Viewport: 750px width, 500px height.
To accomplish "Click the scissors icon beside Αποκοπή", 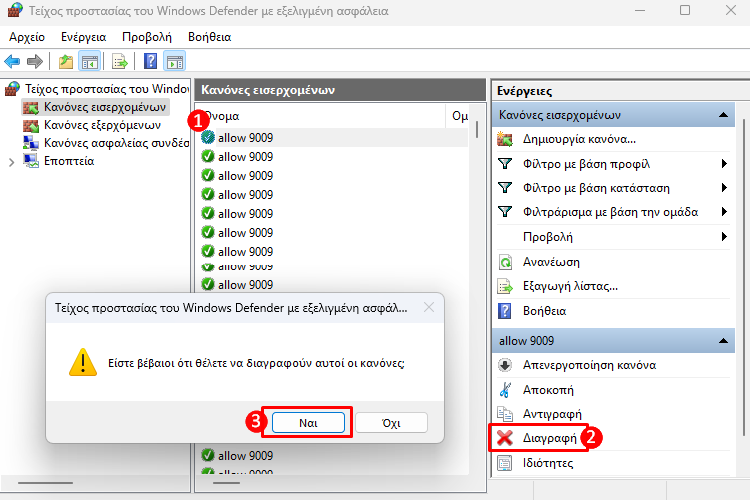I will (x=505, y=390).
